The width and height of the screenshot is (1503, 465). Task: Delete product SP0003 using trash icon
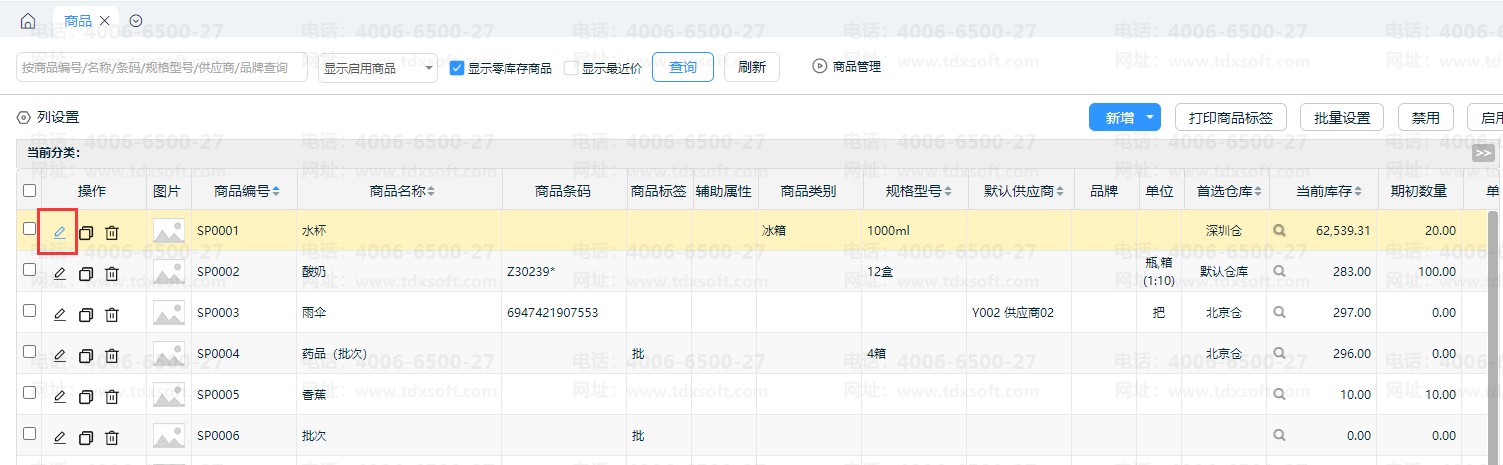pos(112,314)
